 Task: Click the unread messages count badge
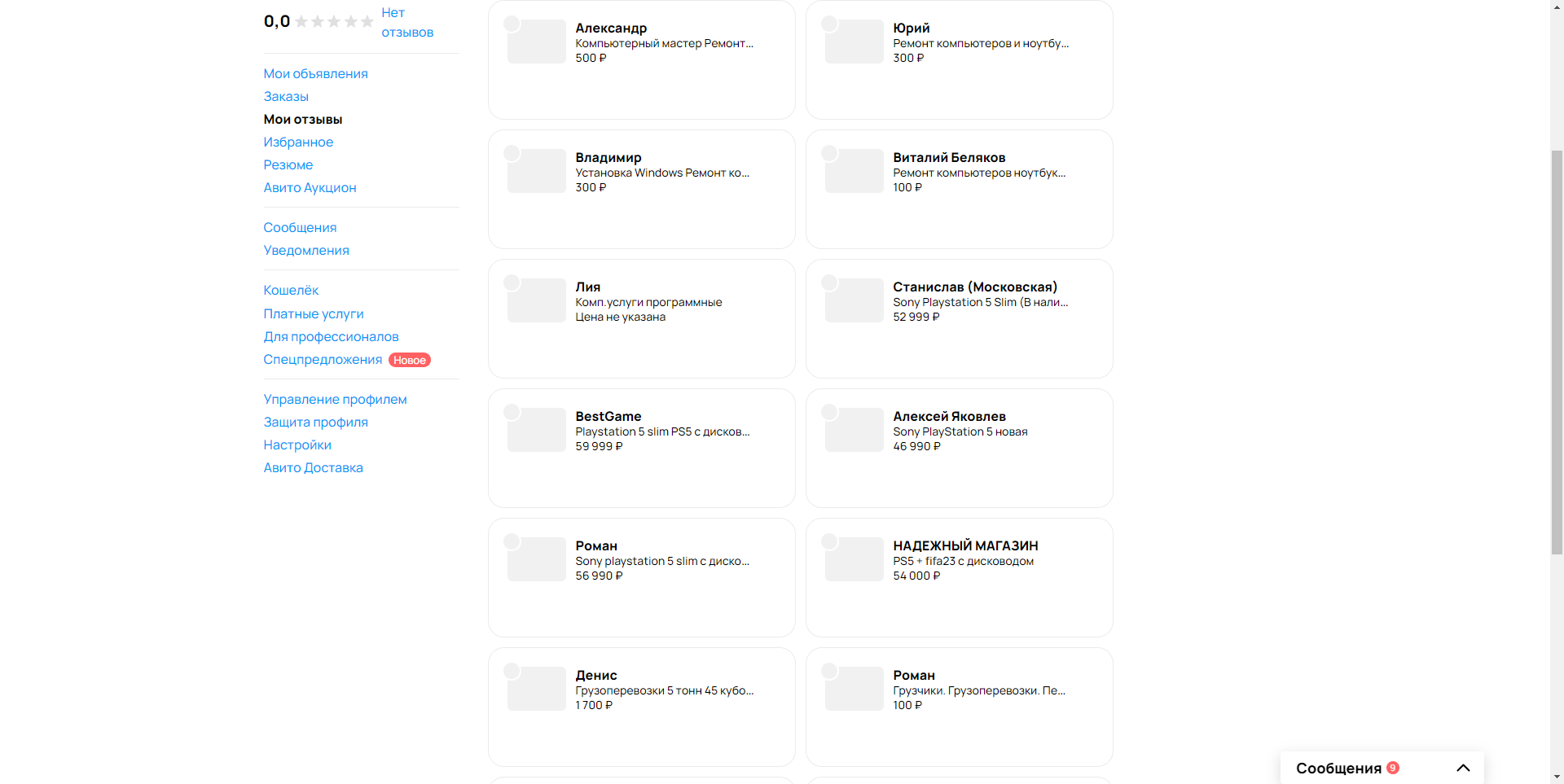coord(1393,768)
